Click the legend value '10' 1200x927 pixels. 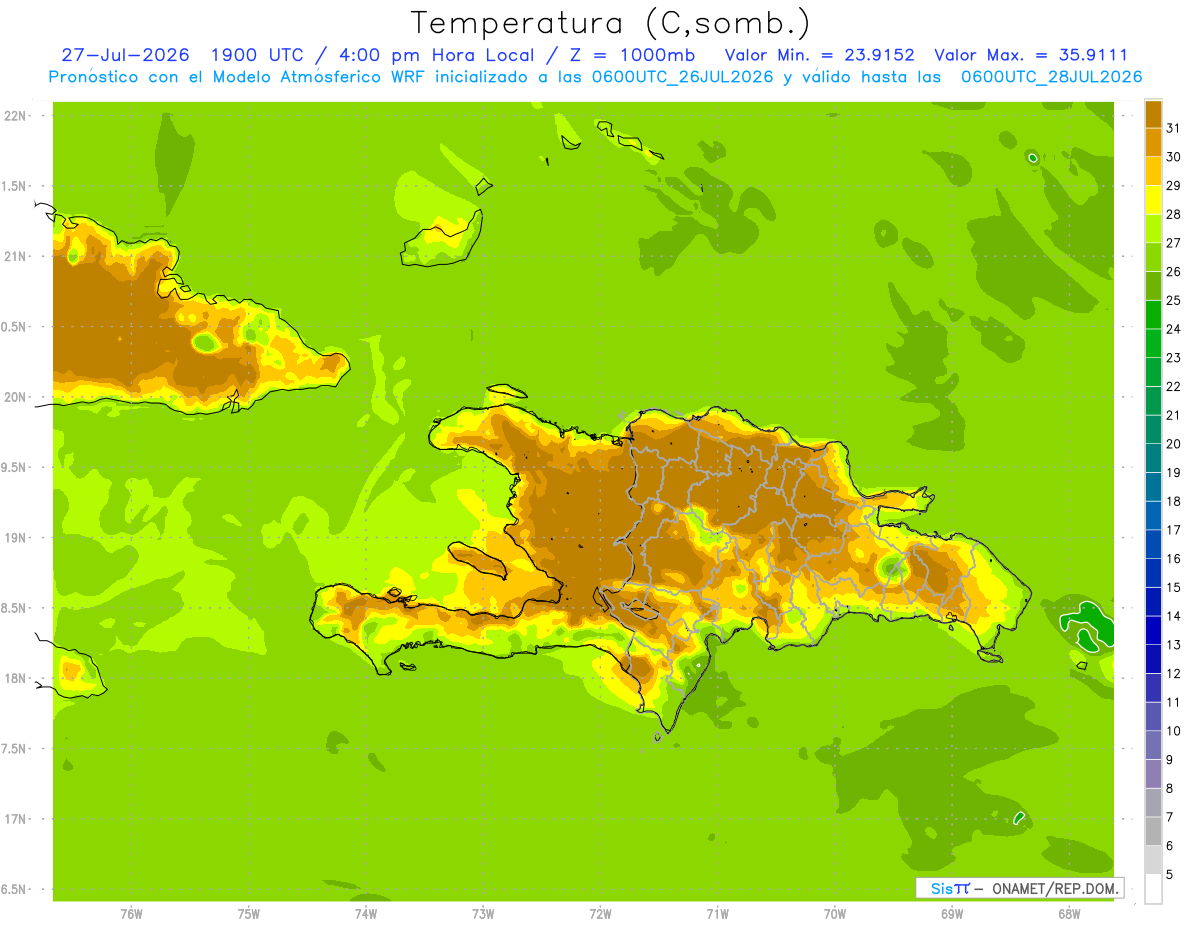[x=1173, y=731]
